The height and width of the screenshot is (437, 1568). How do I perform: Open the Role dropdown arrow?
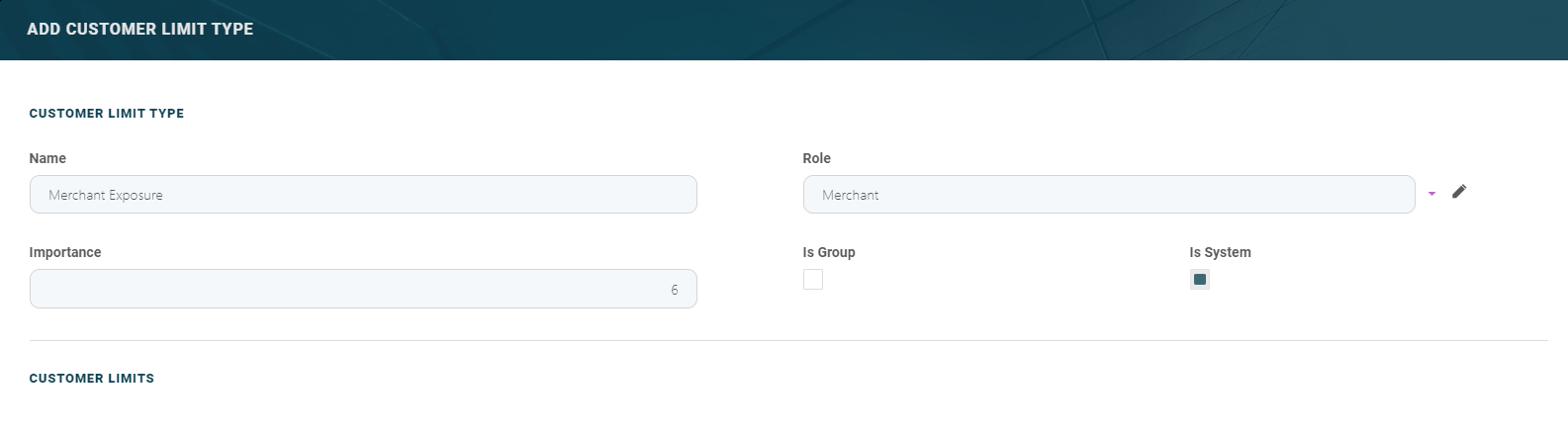tap(1431, 194)
